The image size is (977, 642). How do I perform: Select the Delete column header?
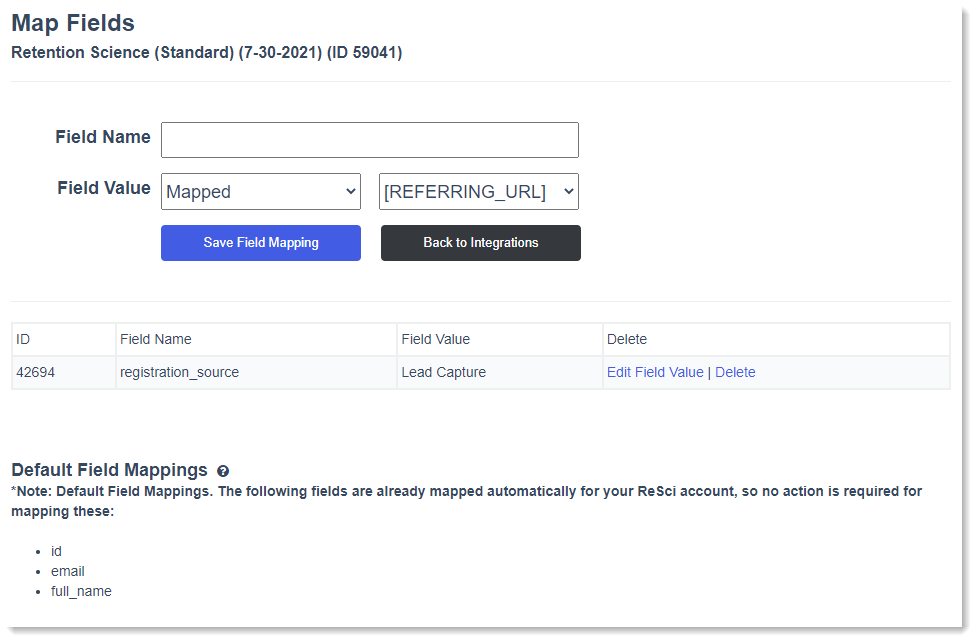[x=776, y=339]
